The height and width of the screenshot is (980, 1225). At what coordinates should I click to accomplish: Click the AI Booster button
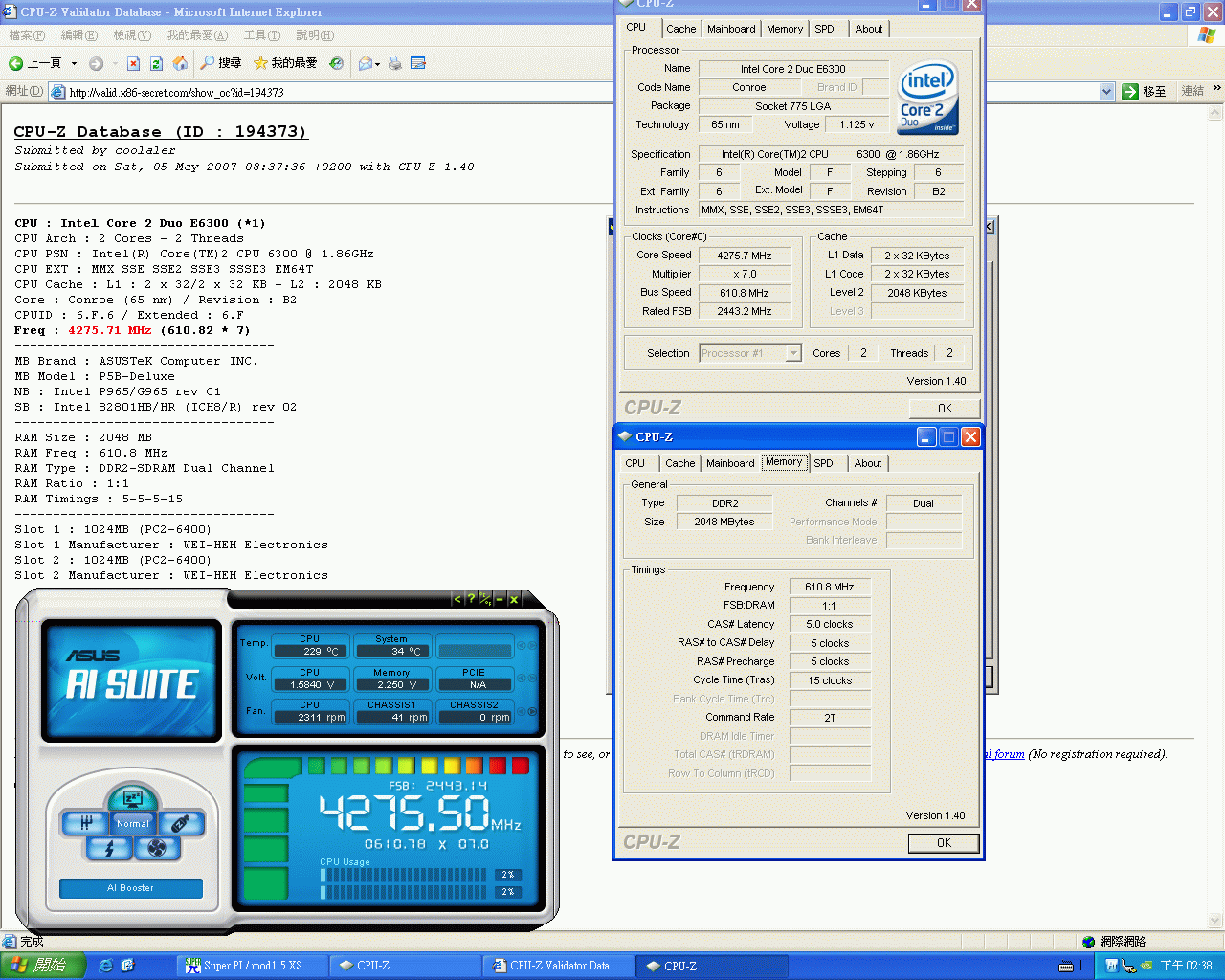[x=131, y=888]
